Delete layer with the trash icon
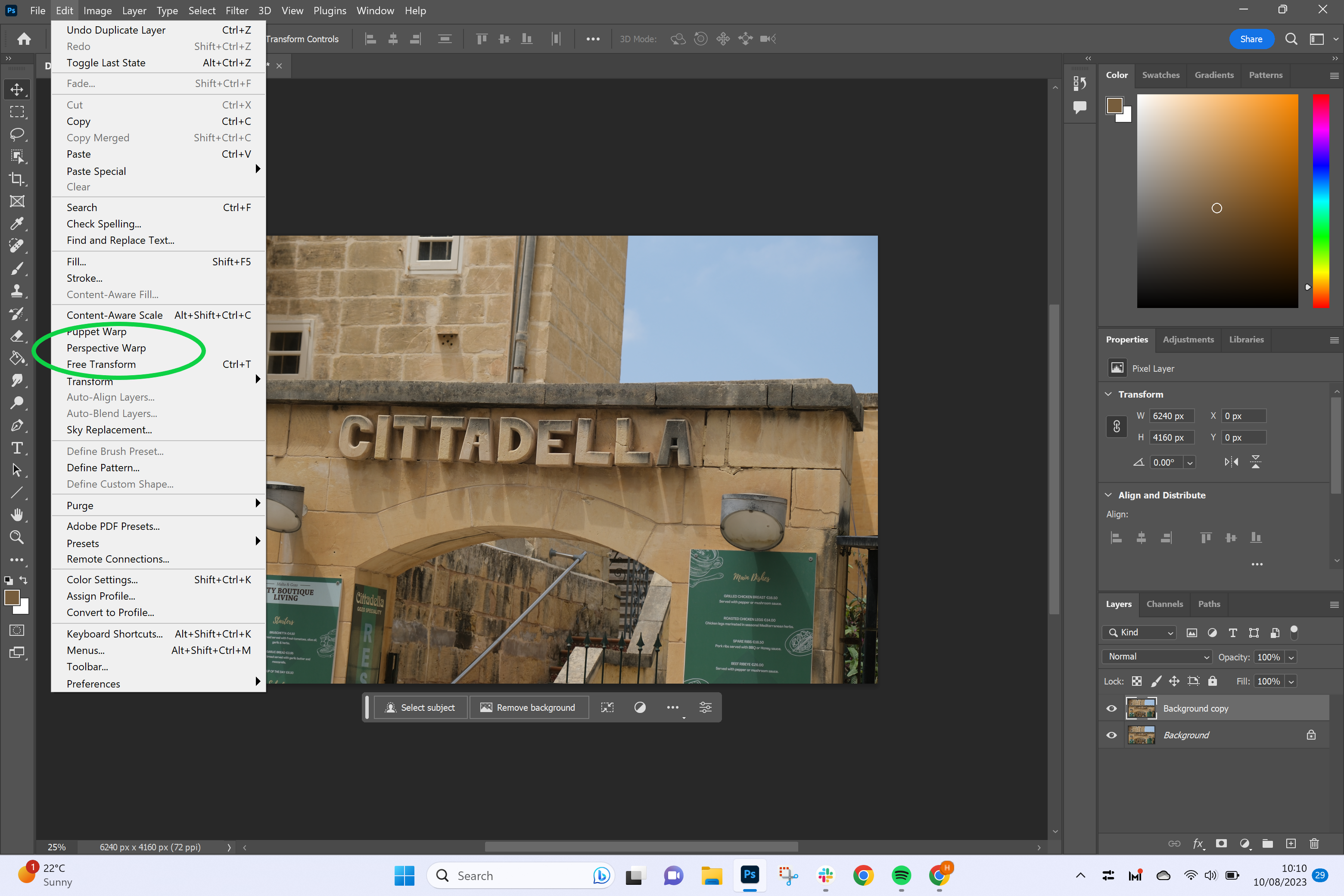This screenshot has width=1344, height=896. 1314,843
